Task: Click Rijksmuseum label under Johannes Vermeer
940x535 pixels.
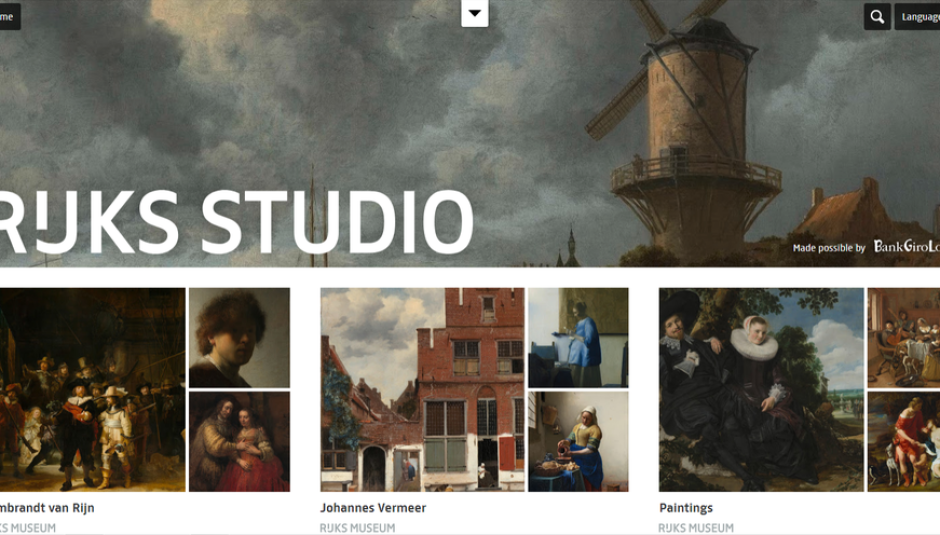Action: click(357, 528)
